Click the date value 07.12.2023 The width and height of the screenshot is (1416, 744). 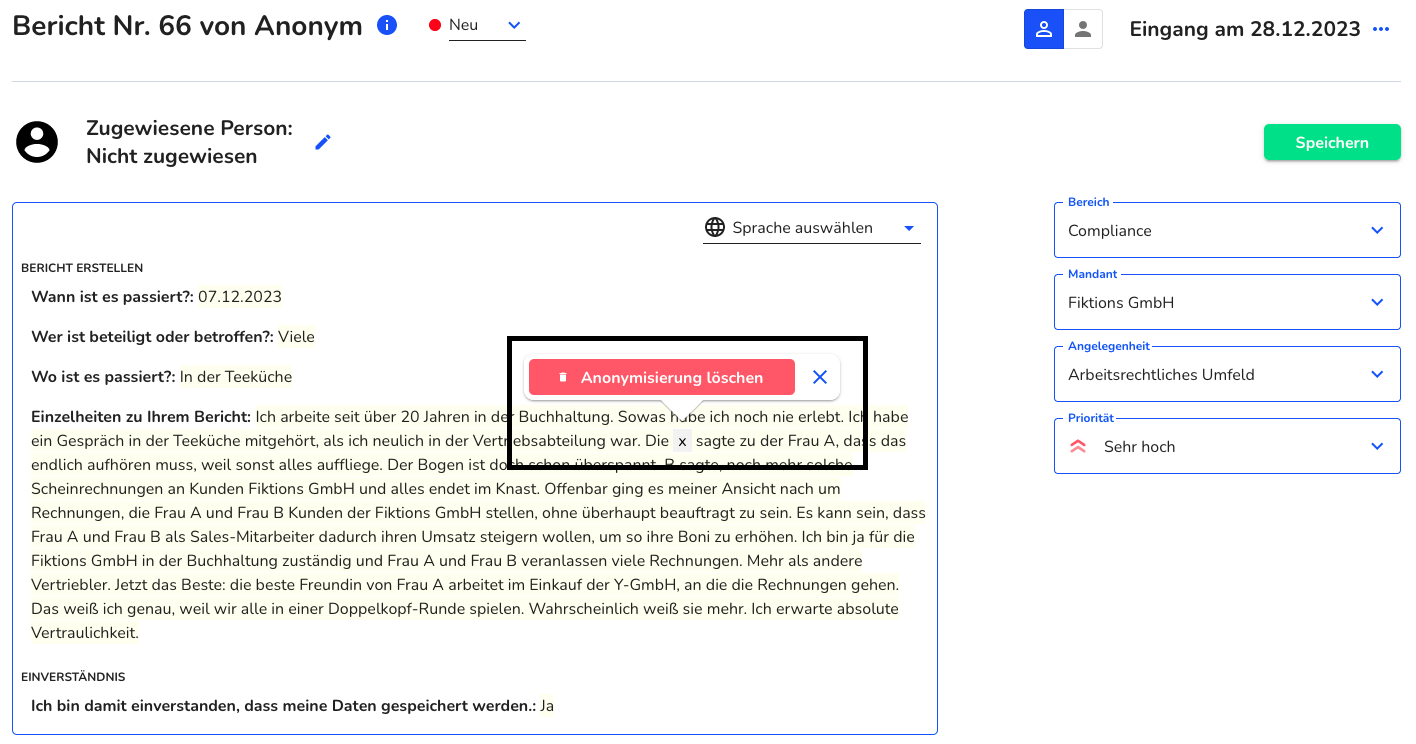point(240,297)
